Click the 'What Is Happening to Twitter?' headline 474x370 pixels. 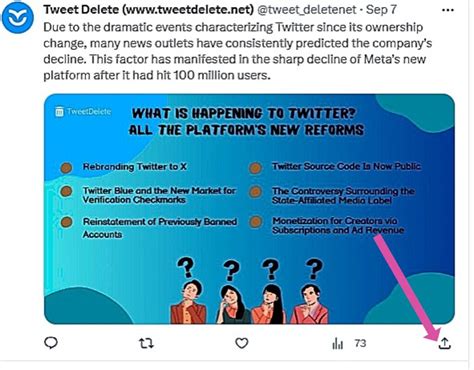pos(244,113)
